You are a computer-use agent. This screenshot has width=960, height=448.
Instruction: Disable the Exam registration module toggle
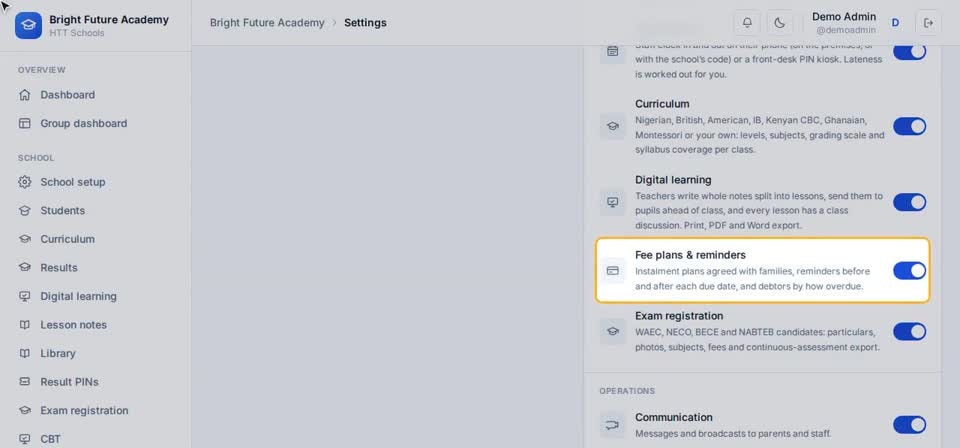909,331
